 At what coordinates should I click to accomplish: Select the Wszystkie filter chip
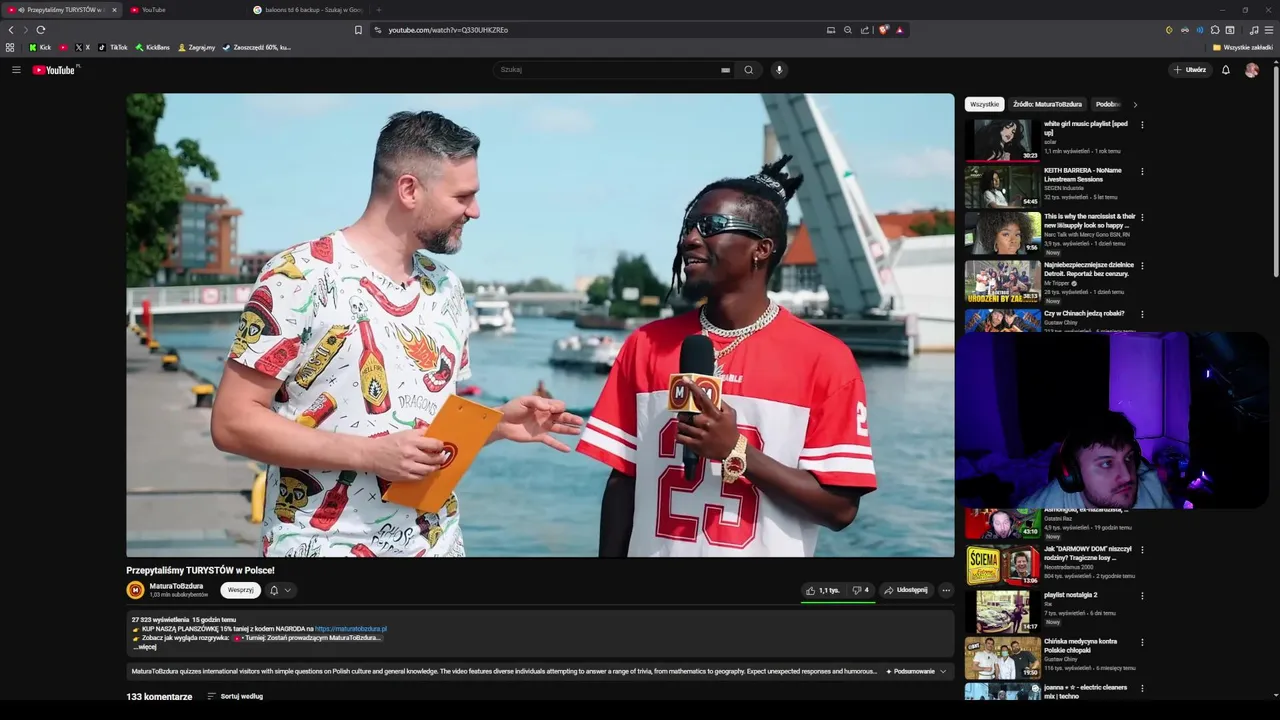[984, 104]
